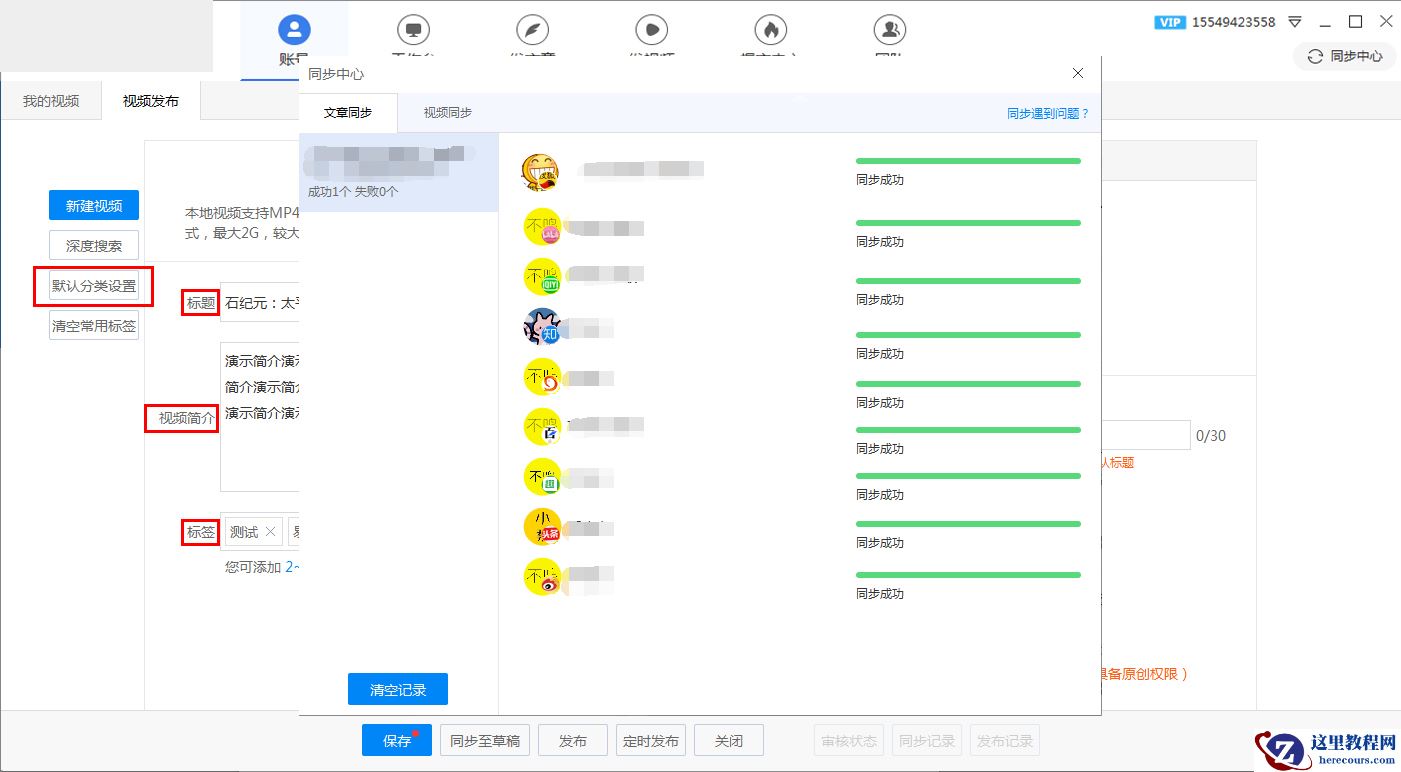The height and width of the screenshot is (772, 1401).
Task: Click the blue 保存 button
Action: coord(397,741)
